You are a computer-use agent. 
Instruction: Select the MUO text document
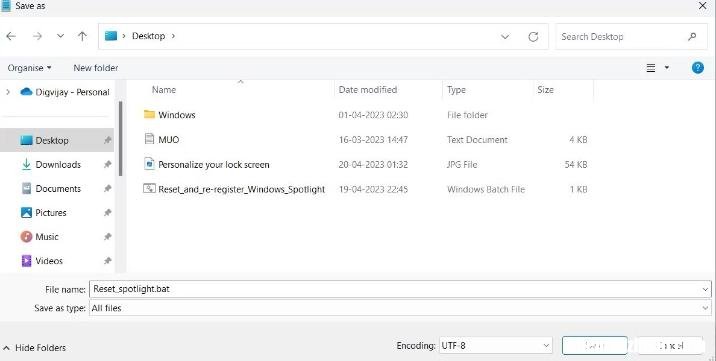tap(168, 140)
